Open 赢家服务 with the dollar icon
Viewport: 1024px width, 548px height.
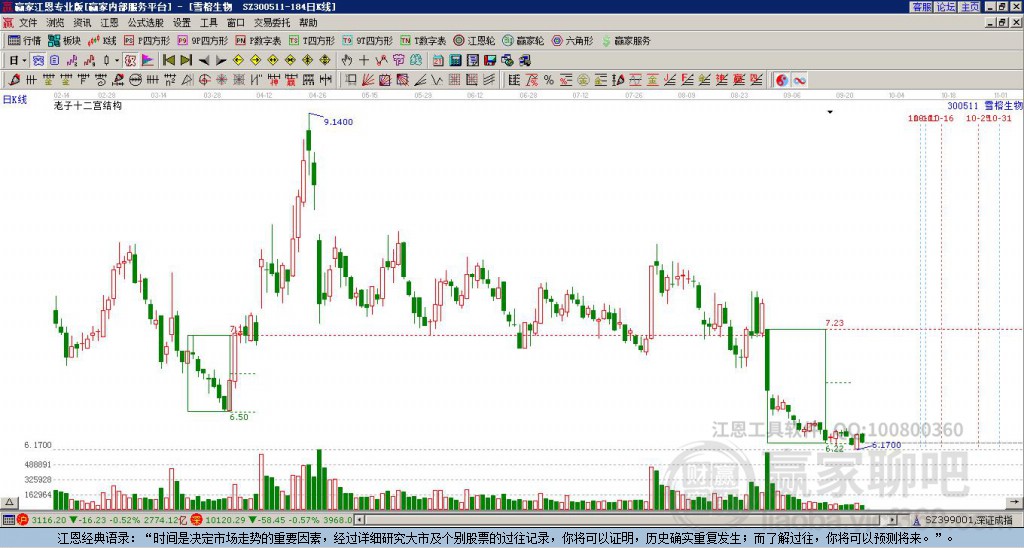(626, 41)
